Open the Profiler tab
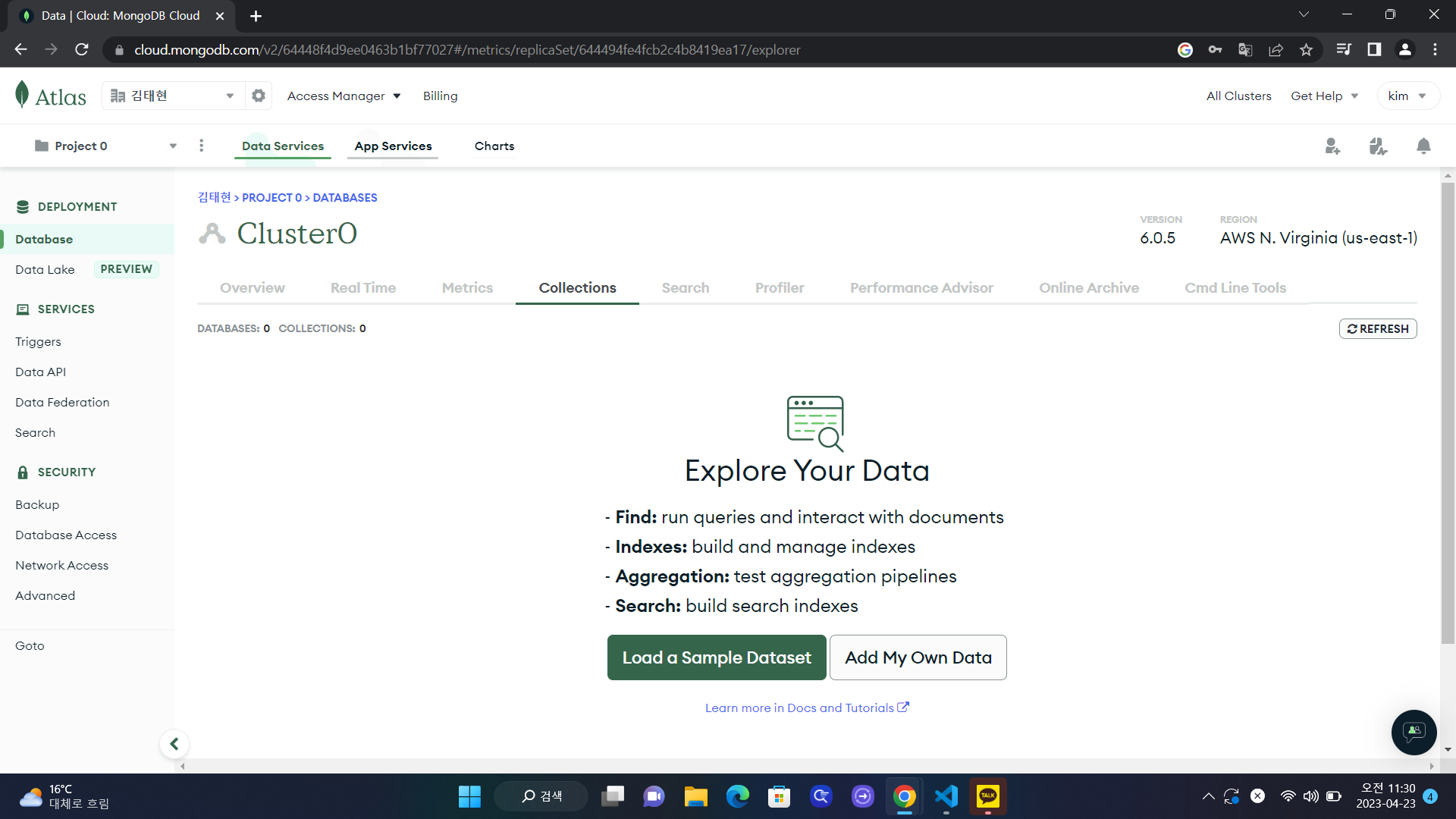 point(780,287)
